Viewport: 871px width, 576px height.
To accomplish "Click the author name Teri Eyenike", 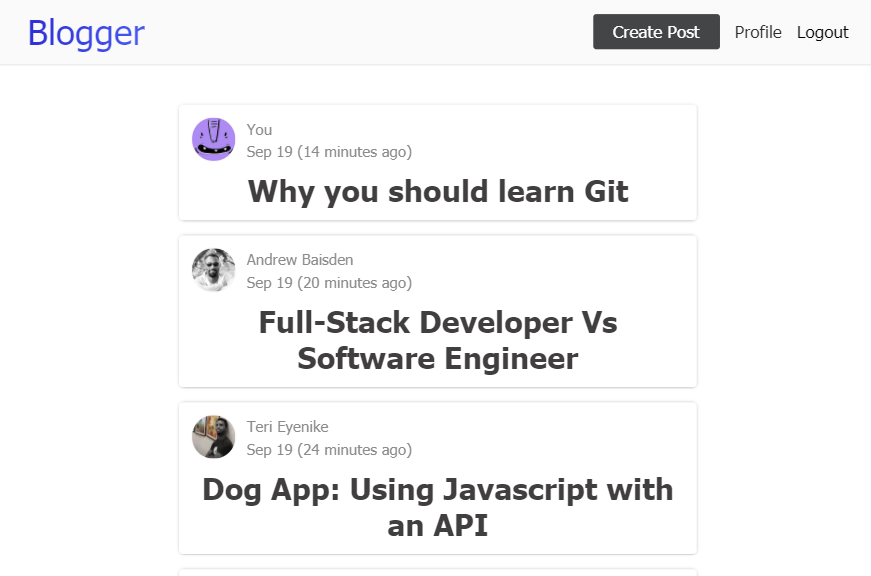I will click(x=287, y=426).
